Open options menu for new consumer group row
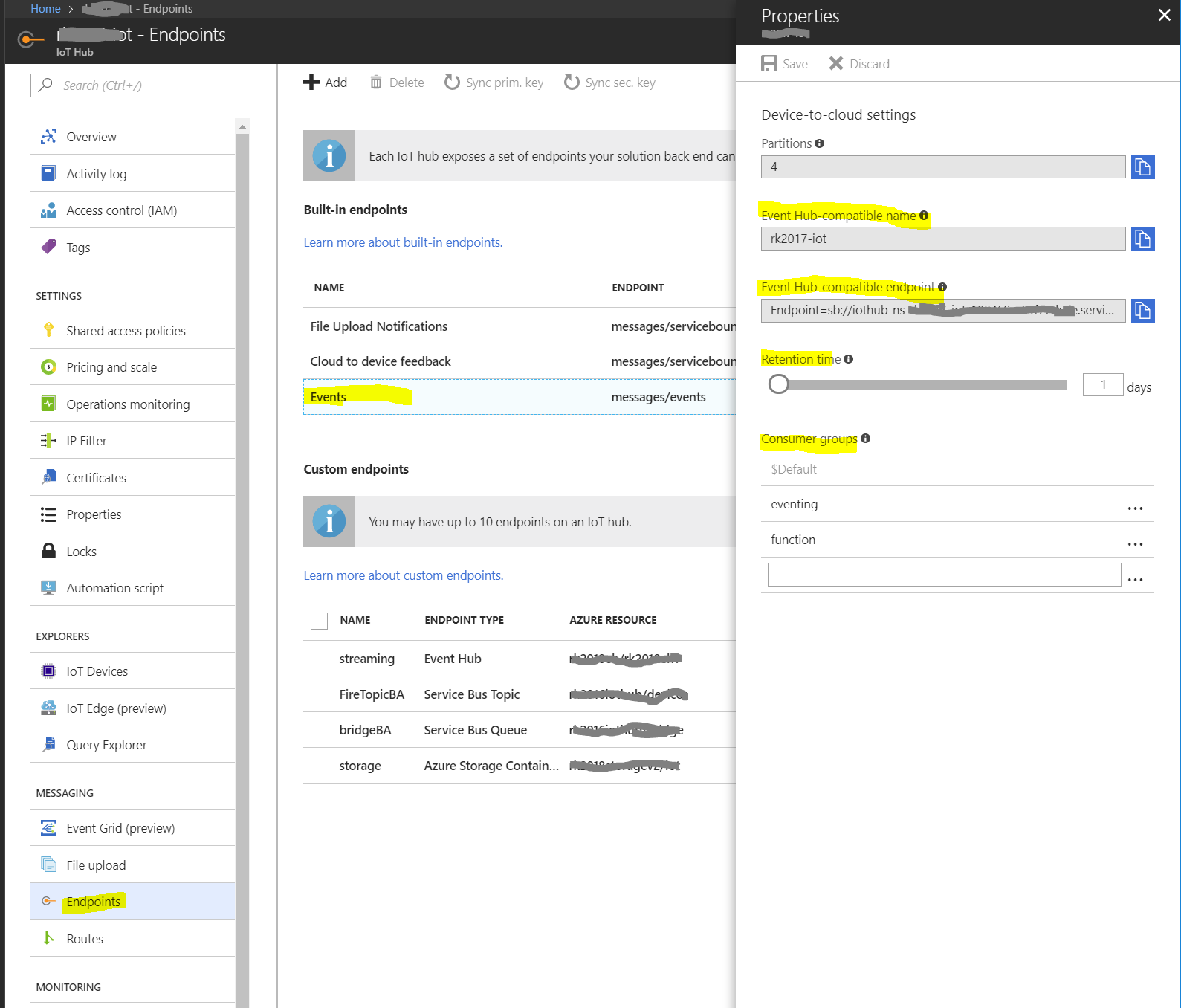This screenshot has width=1181, height=1008. click(x=1135, y=580)
